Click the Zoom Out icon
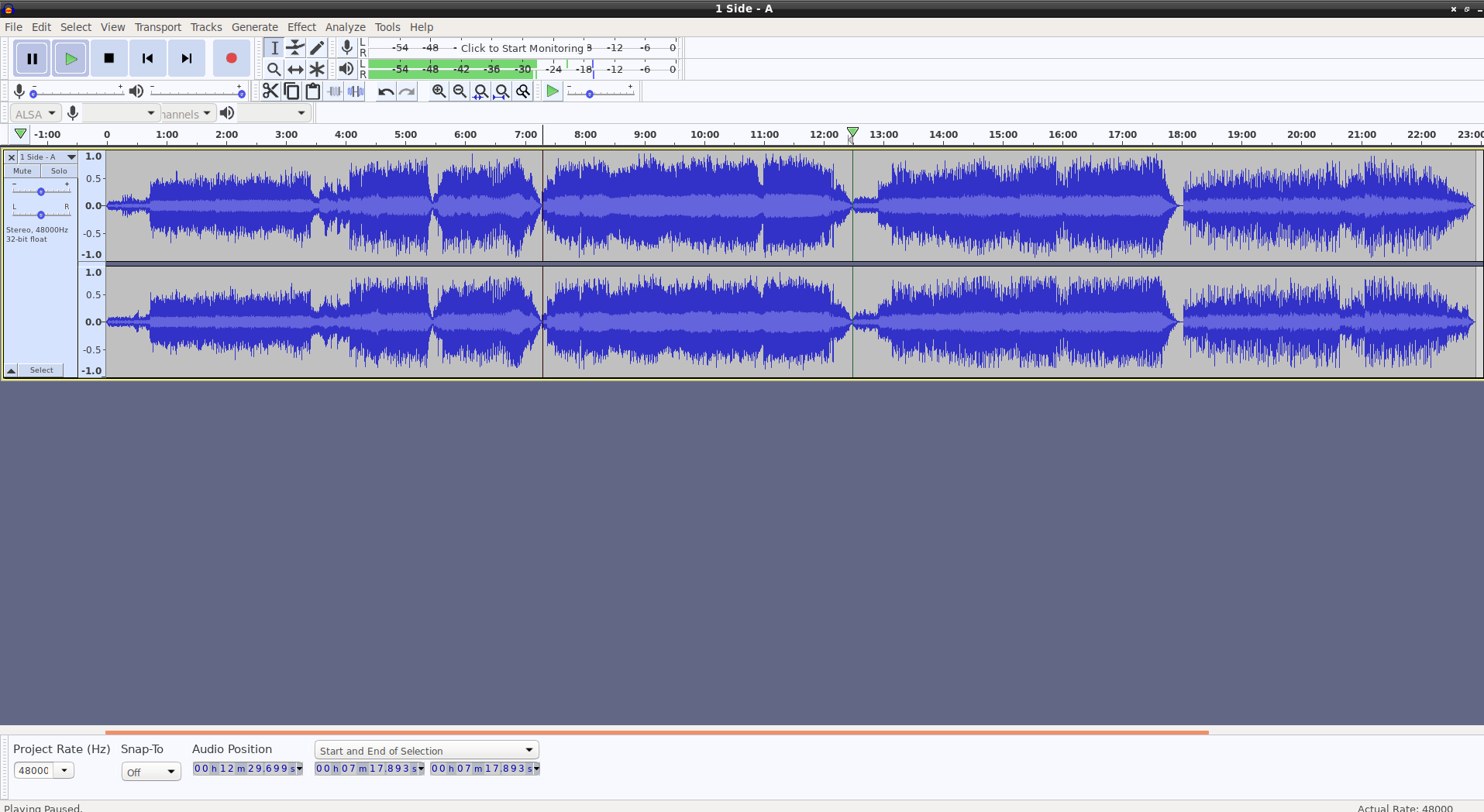Viewport: 1484px width, 812px height. (460, 91)
